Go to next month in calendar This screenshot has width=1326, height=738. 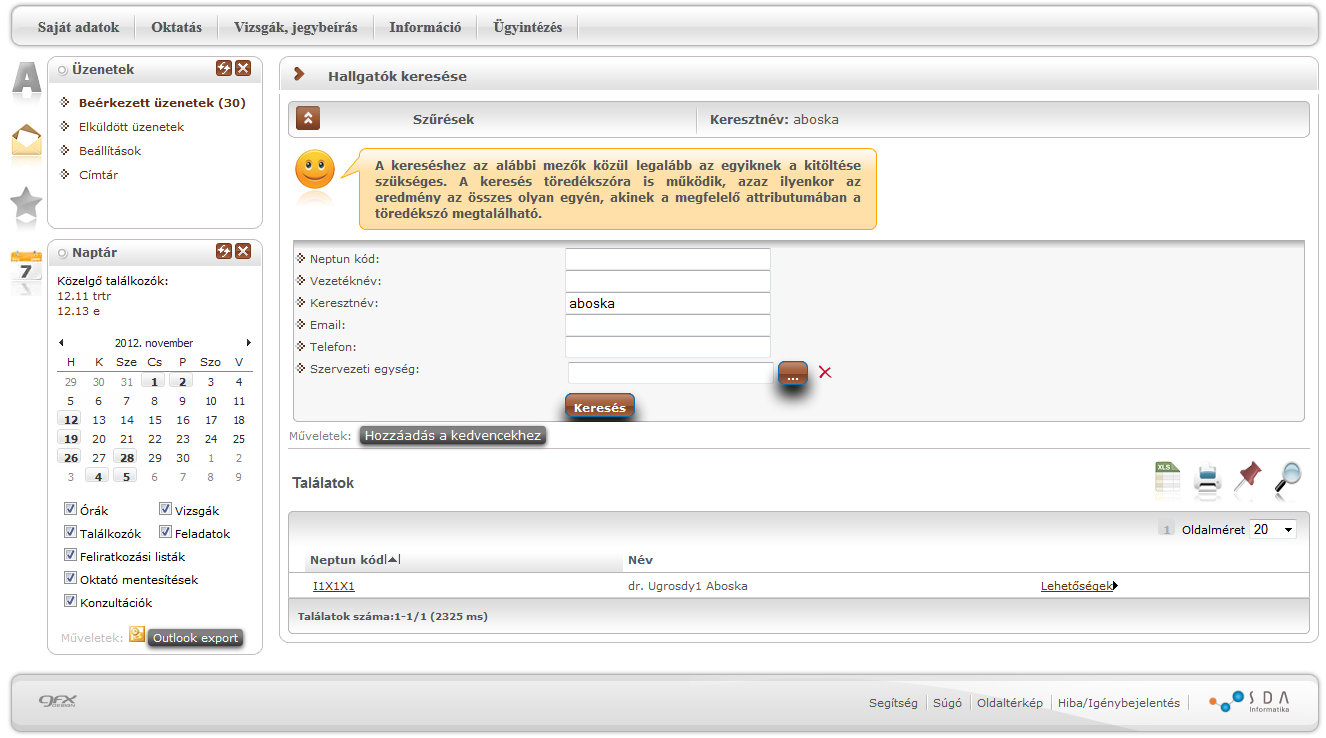249,343
